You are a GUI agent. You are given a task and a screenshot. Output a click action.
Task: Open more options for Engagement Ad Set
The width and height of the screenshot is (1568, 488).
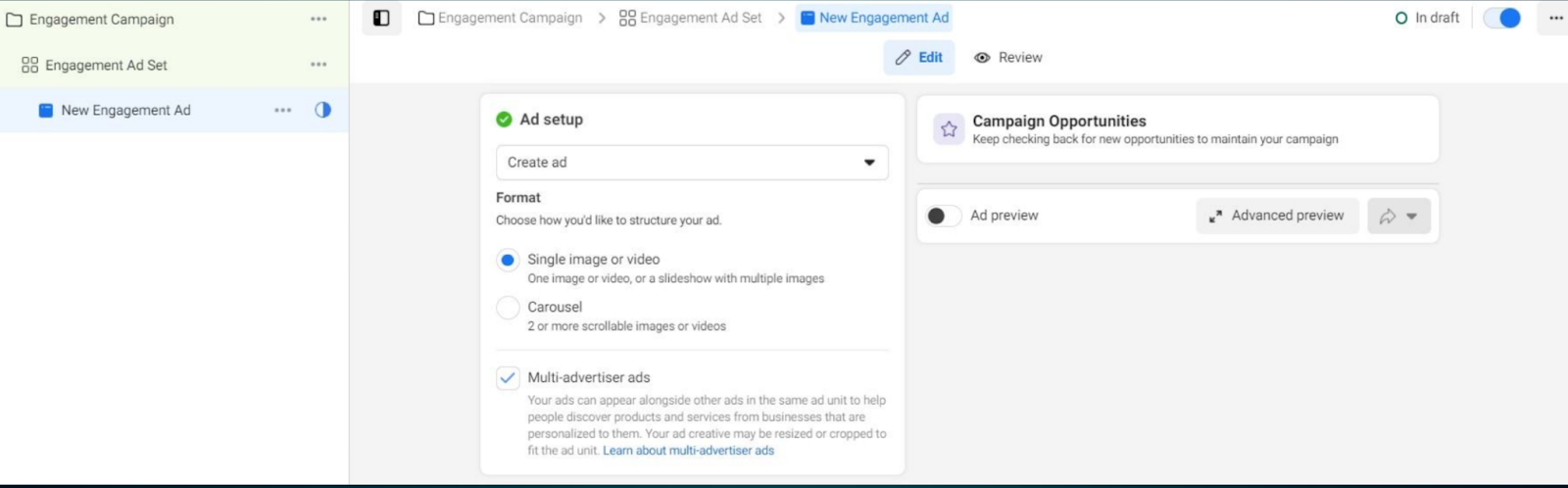[318, 65]
